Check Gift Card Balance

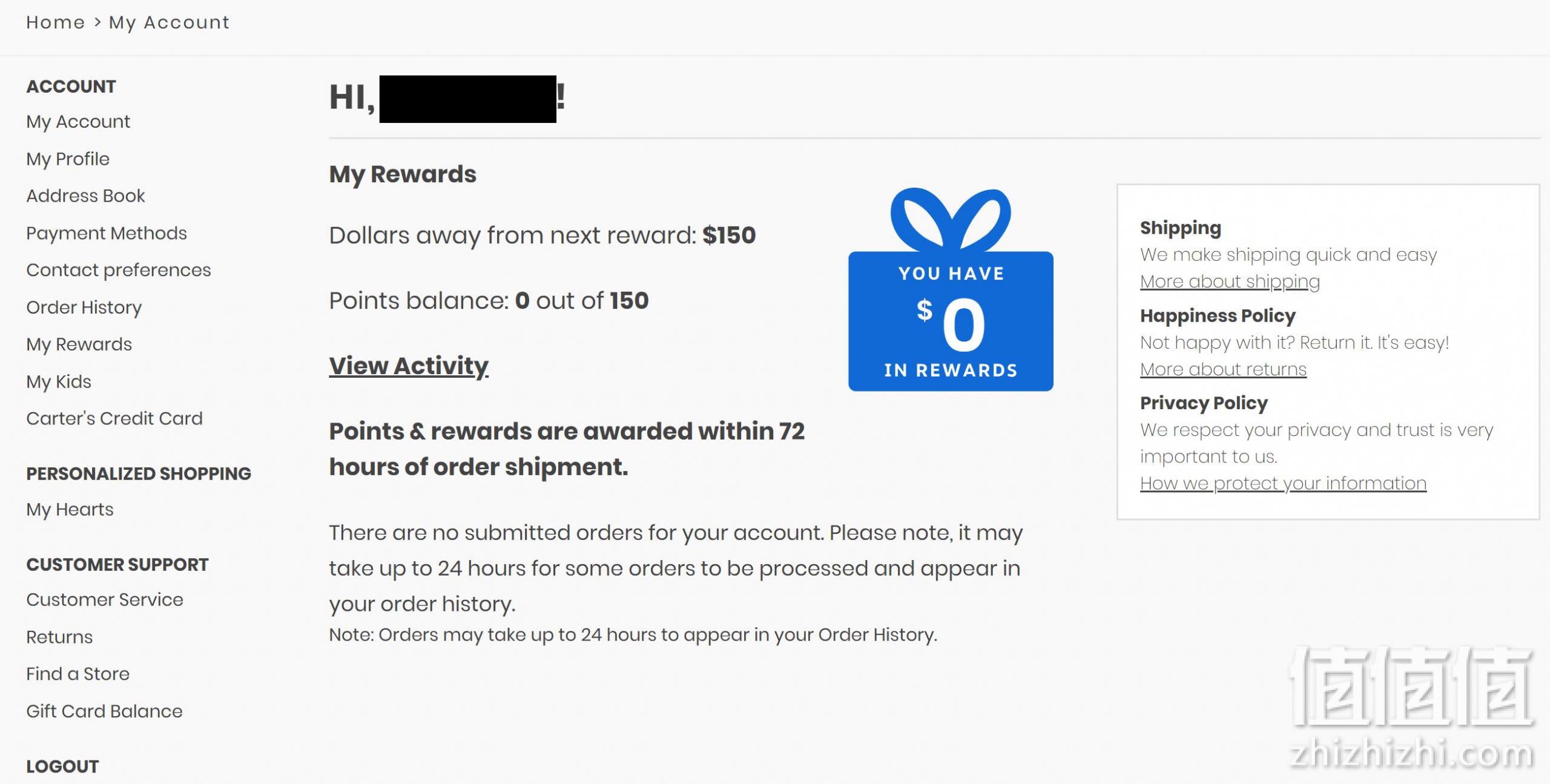pyautogui.click(x=104, y=711)
